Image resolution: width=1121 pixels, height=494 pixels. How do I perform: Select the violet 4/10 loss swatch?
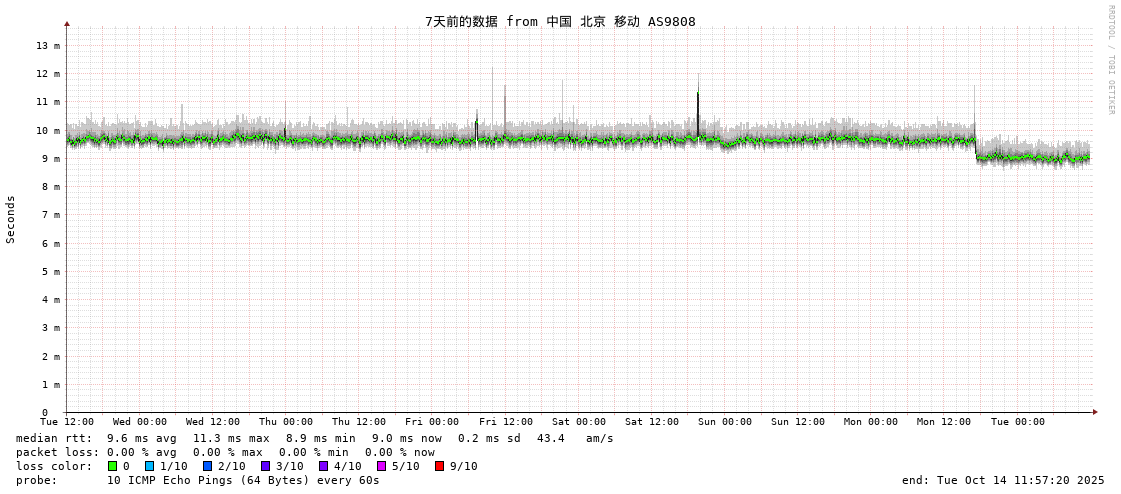tap(324, 466)
